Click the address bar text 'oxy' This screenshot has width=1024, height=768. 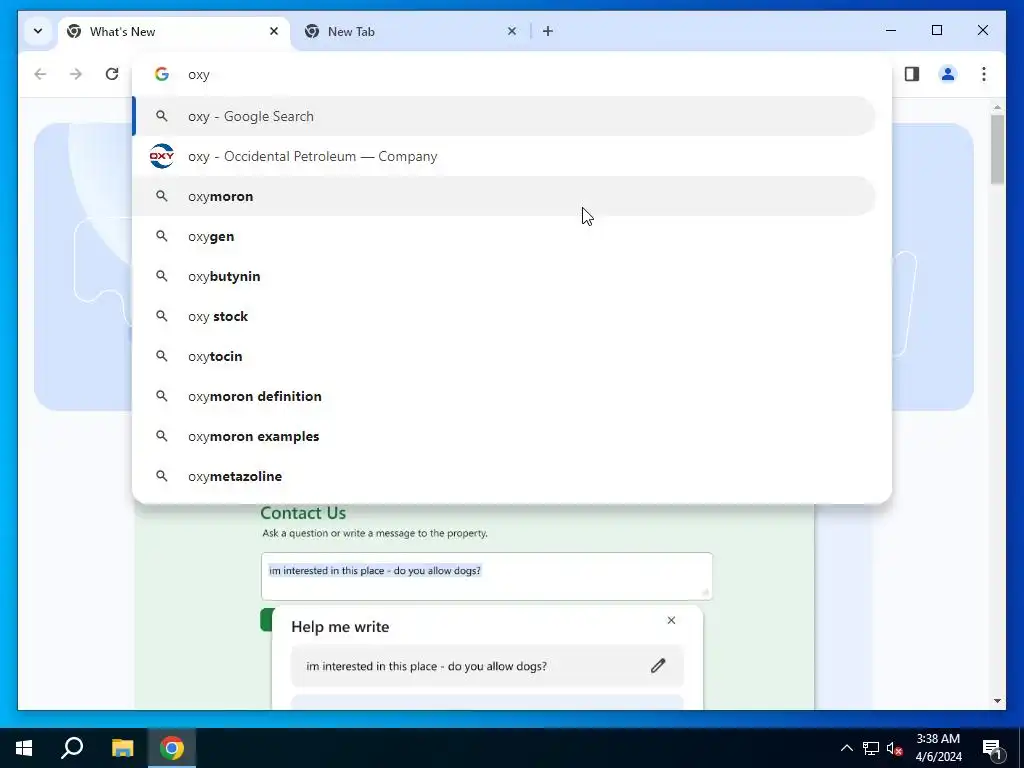pos(199,74)
